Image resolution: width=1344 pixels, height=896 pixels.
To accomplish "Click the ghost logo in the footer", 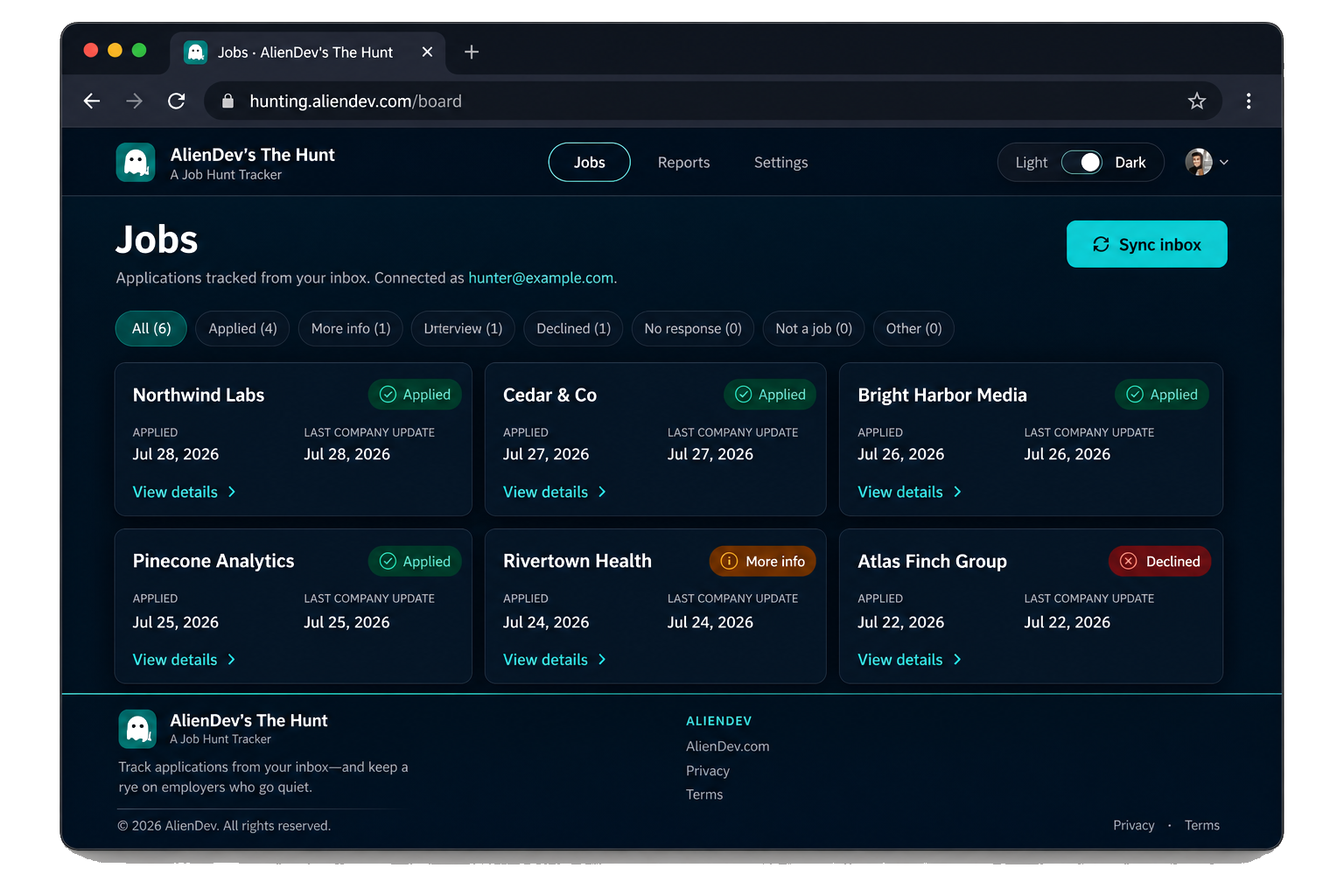I will 137,729.
